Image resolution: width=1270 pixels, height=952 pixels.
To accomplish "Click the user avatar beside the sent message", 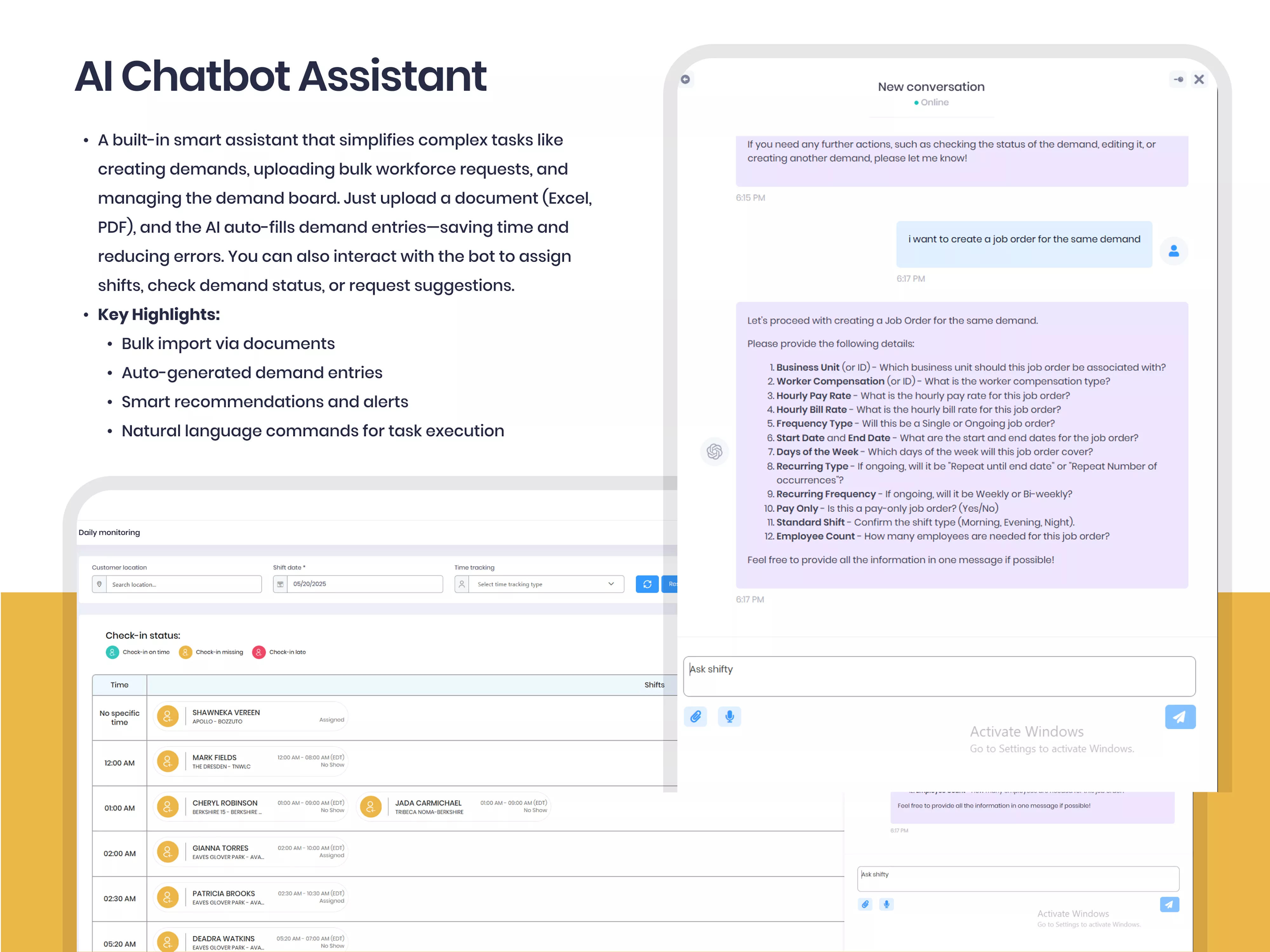I will point(1173,251).
